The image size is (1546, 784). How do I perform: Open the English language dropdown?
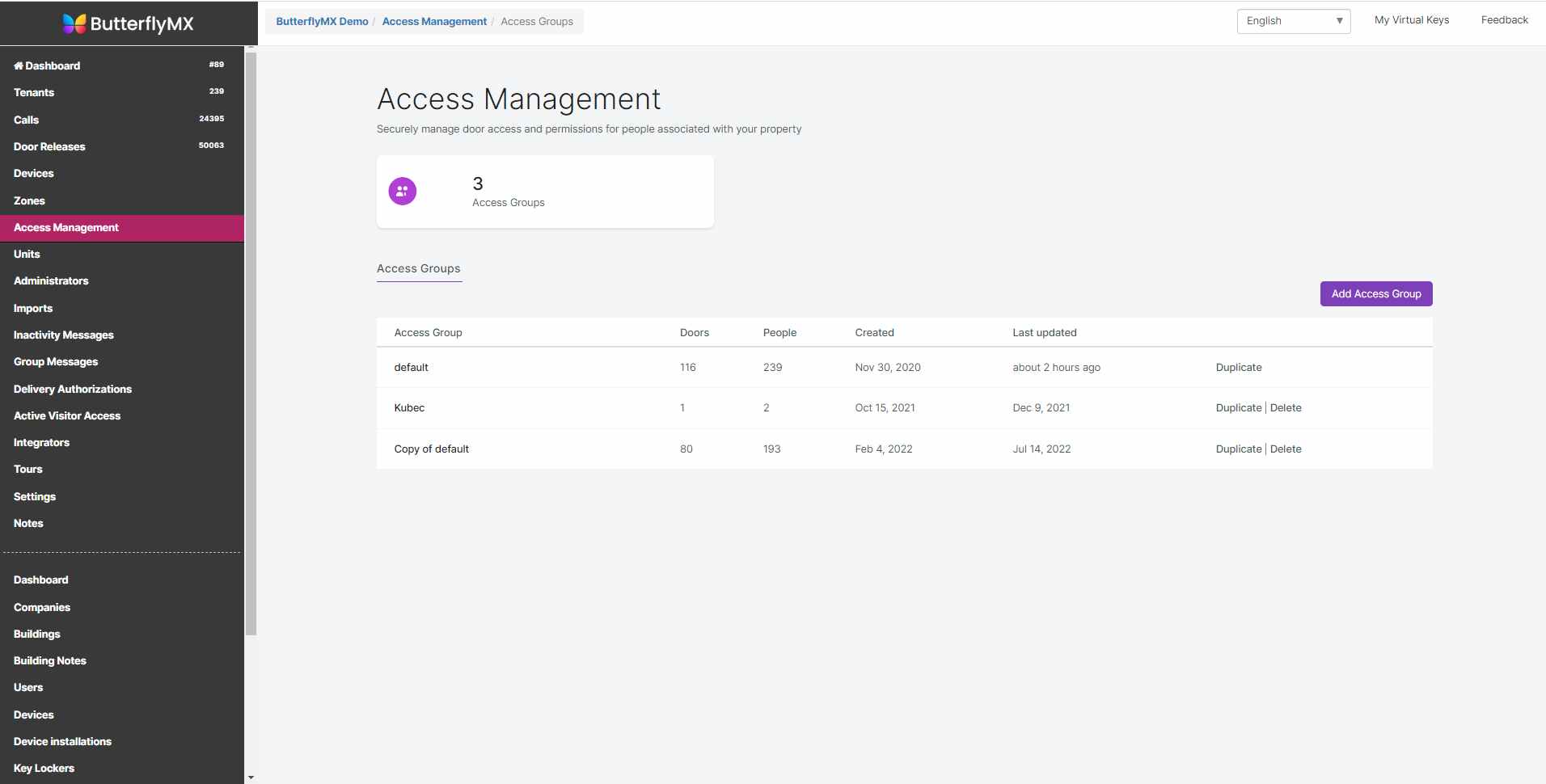pyautogui.click(x=1286, y=21)
